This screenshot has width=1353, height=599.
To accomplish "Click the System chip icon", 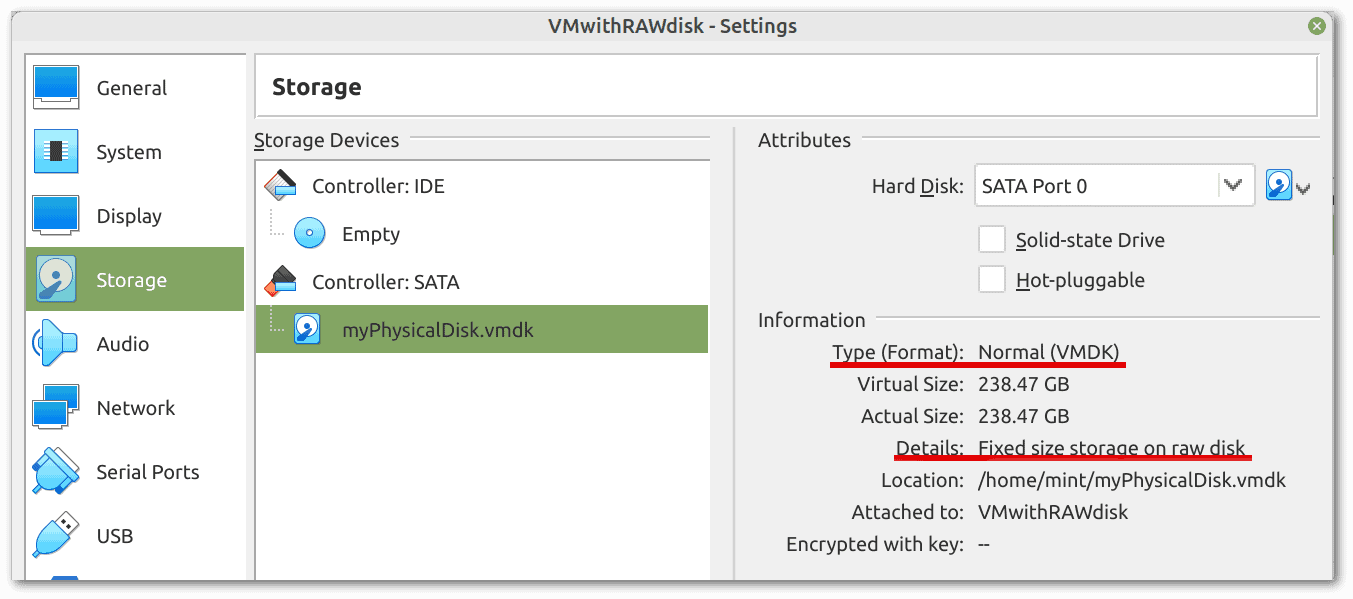I will click(x=56, y=152).
